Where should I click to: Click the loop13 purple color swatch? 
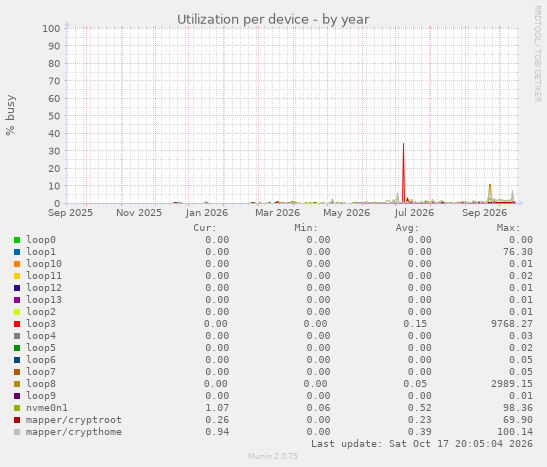click(x=17, y=300)
